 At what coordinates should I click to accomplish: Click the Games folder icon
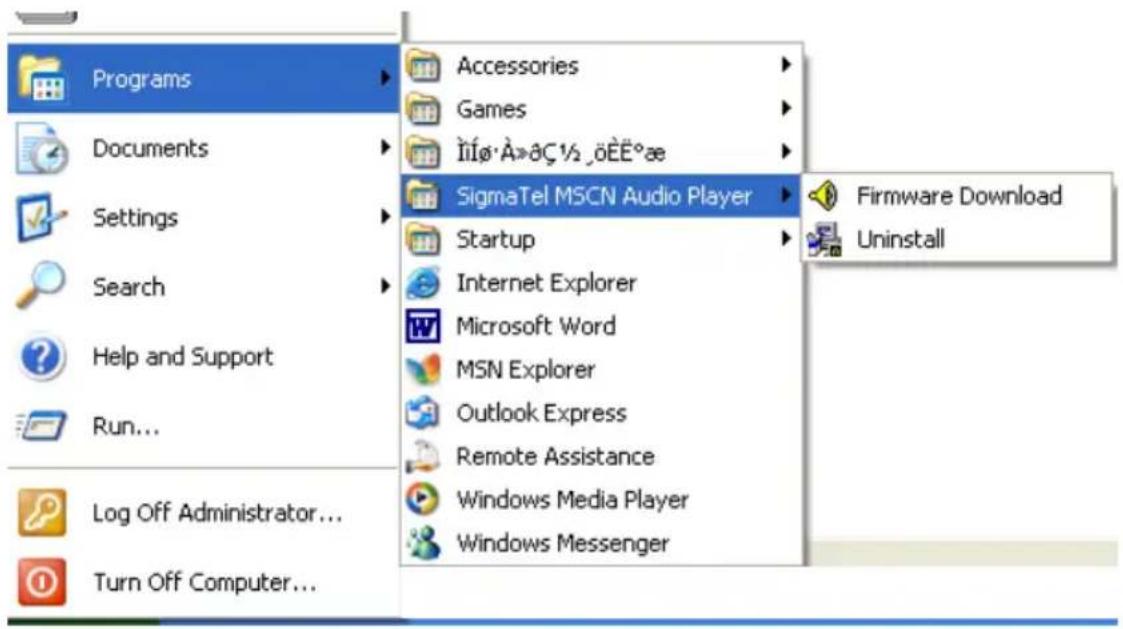(x=423, y=110)
